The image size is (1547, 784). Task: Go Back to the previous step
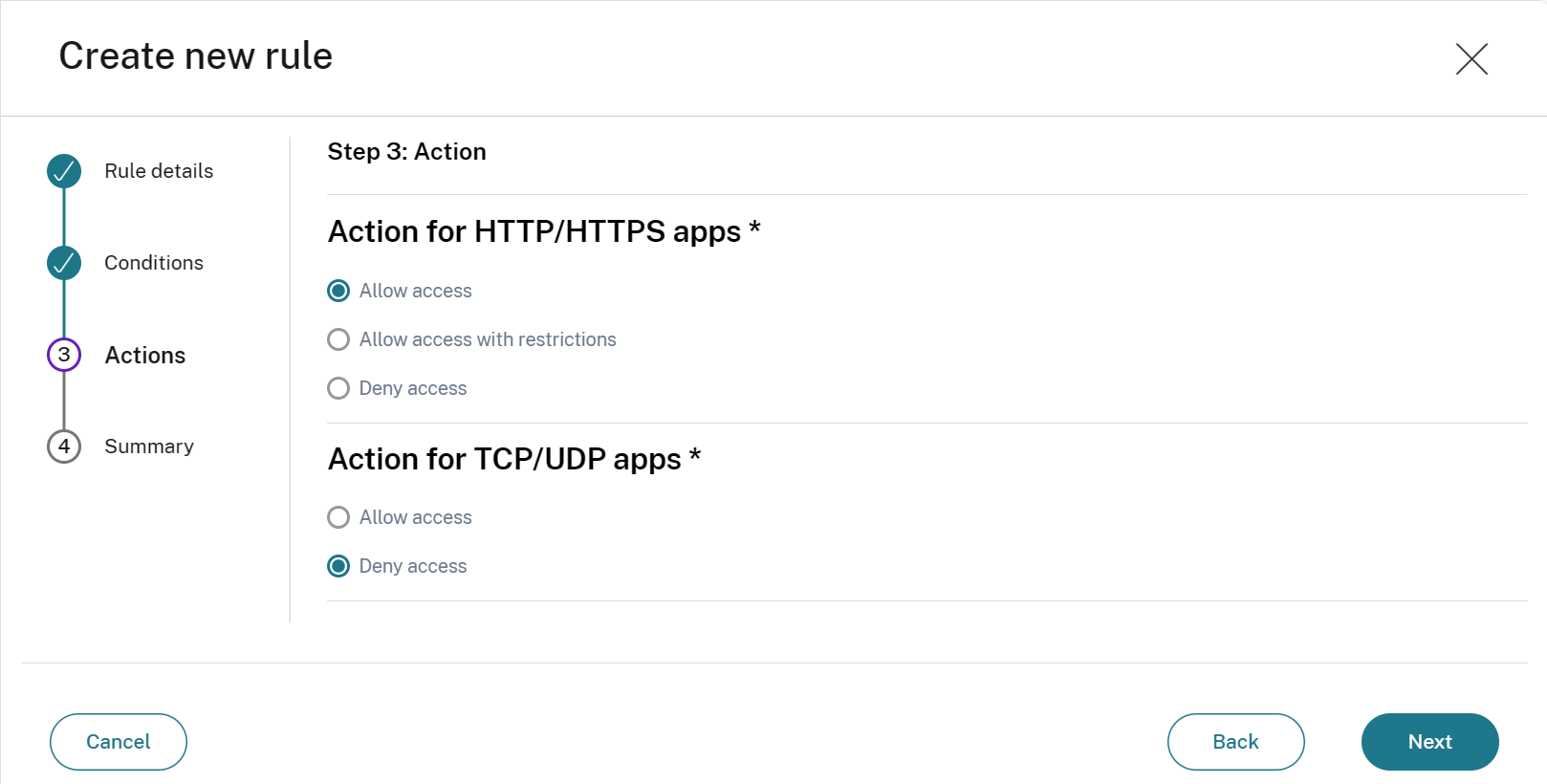(x=1235, y=742)
